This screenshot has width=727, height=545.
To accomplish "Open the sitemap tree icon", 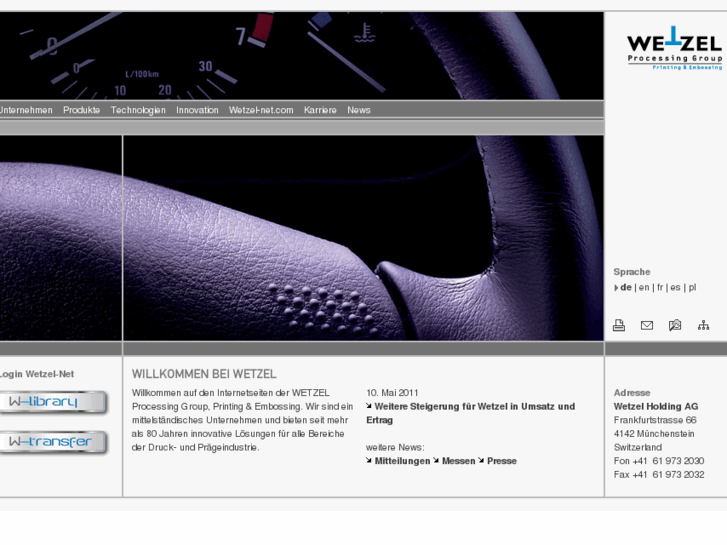I will pyautogui.click(x=703, y=326).
